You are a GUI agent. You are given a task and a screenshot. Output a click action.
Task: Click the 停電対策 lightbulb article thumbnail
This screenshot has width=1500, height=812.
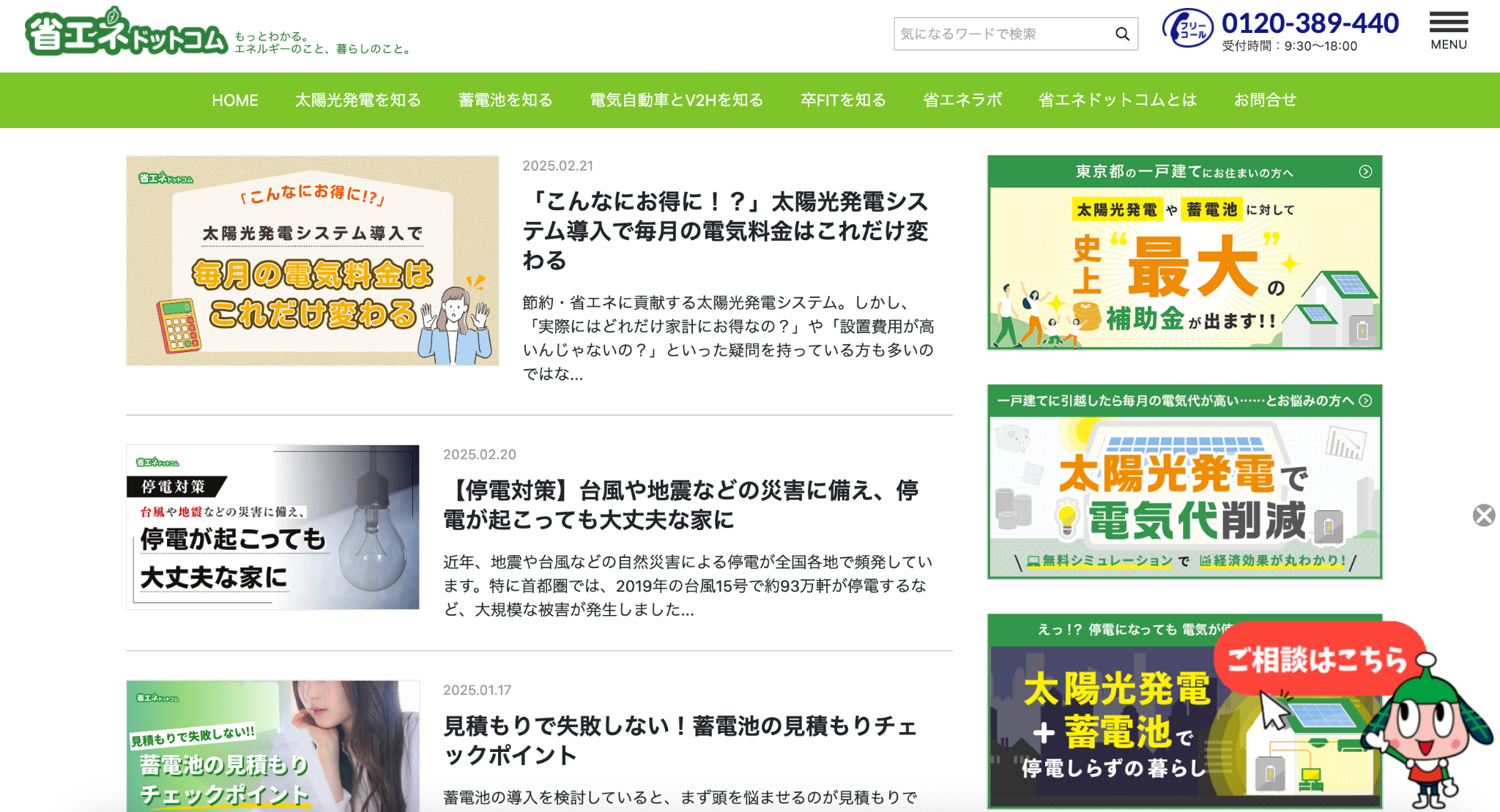pos(272,527)
